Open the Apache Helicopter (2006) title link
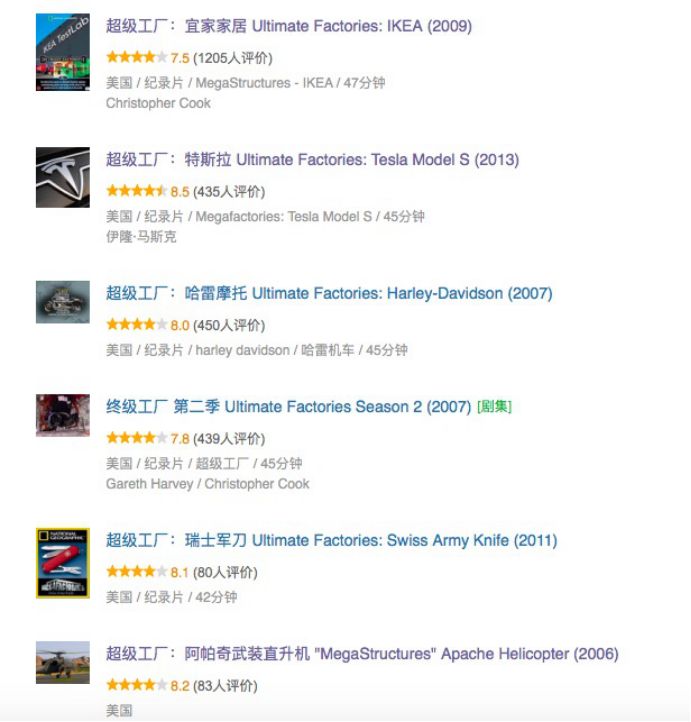 [x=362, y=655]
